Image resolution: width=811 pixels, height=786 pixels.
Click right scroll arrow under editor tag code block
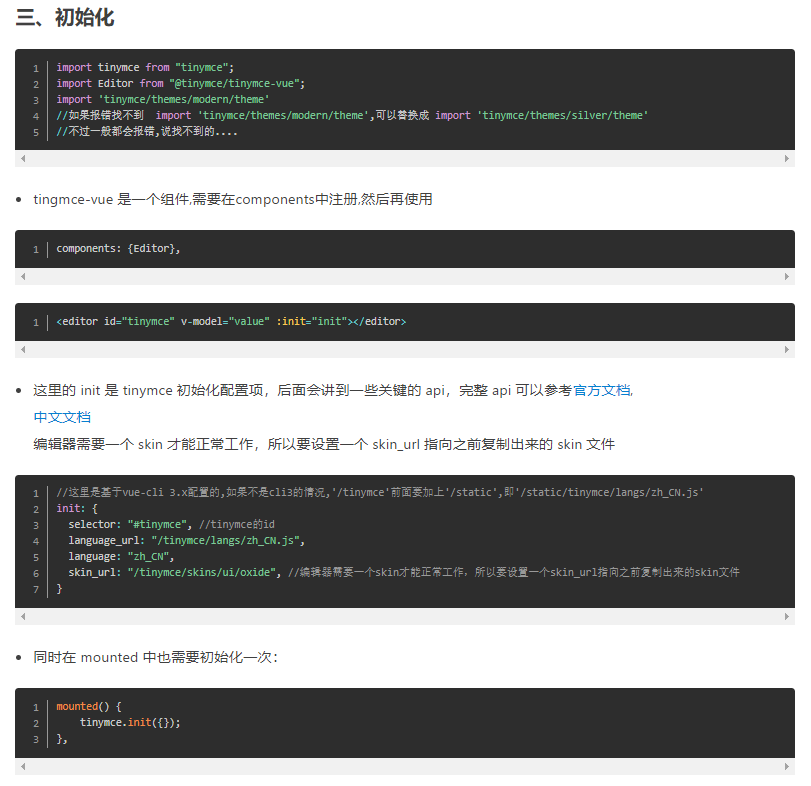tap(787, 350)
